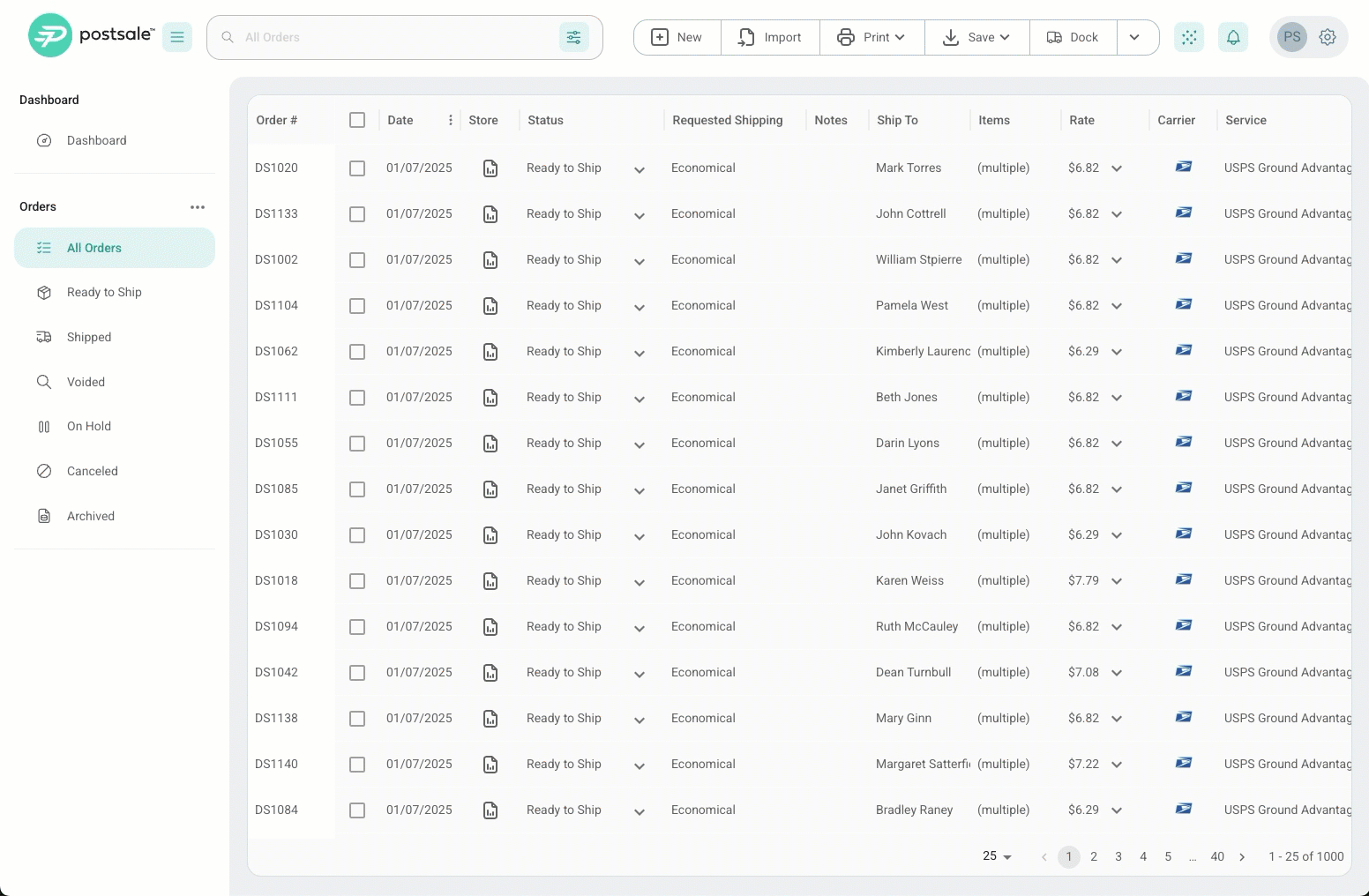Click the store icon for order DS1020

(x=490, y=168)
